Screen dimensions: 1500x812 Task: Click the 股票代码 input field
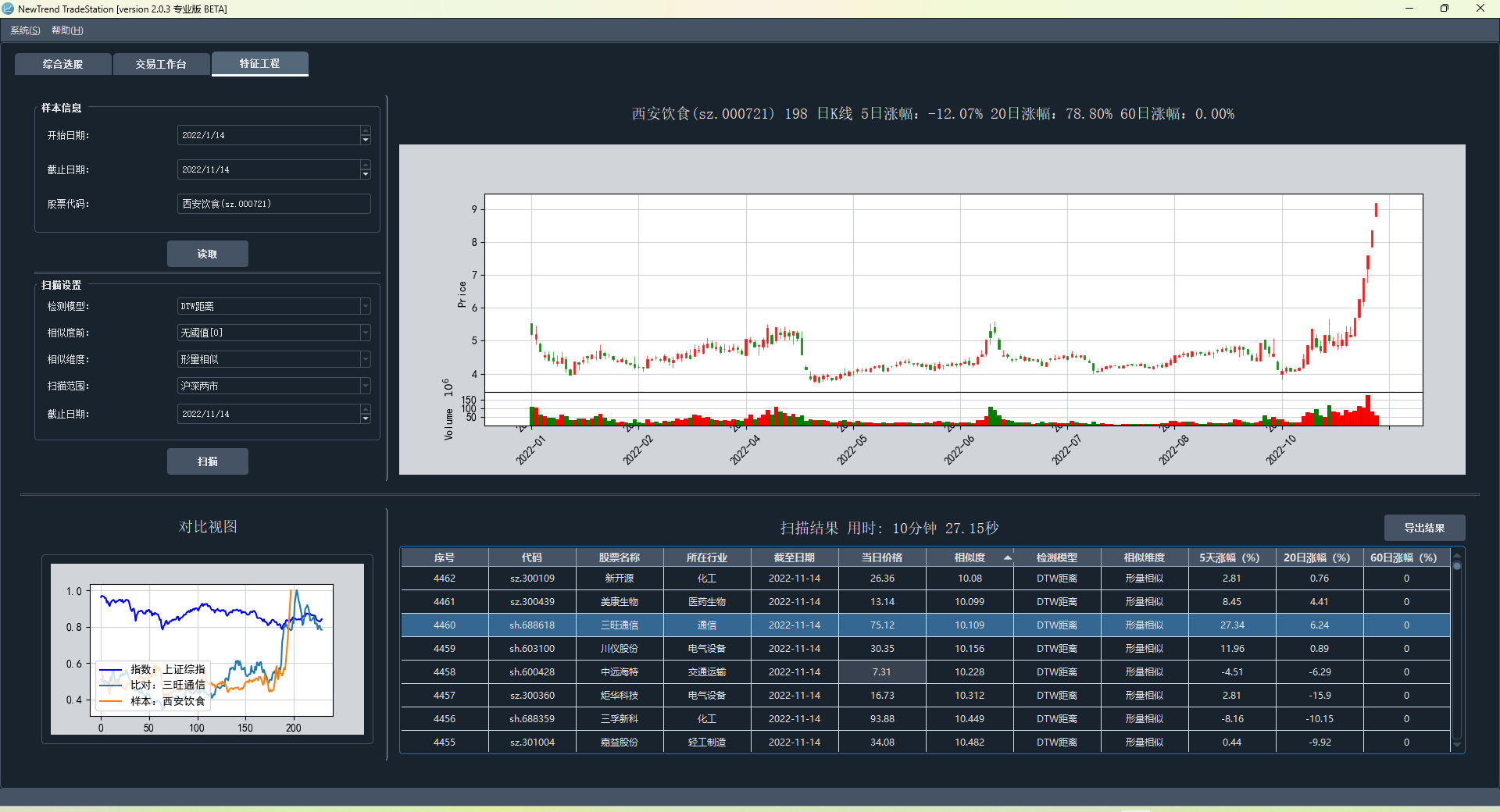[273, 204]
